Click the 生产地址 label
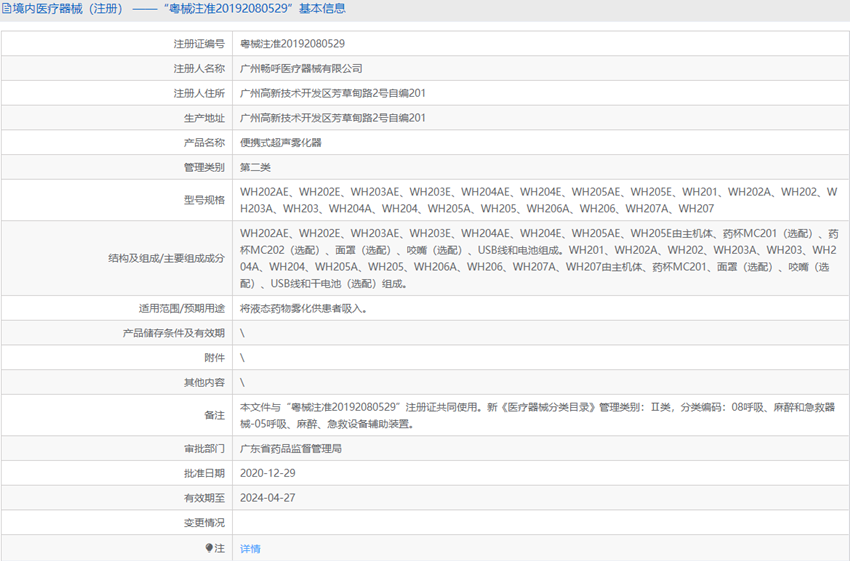The height and width of the screenshot is (561, 850). [204, 118]
